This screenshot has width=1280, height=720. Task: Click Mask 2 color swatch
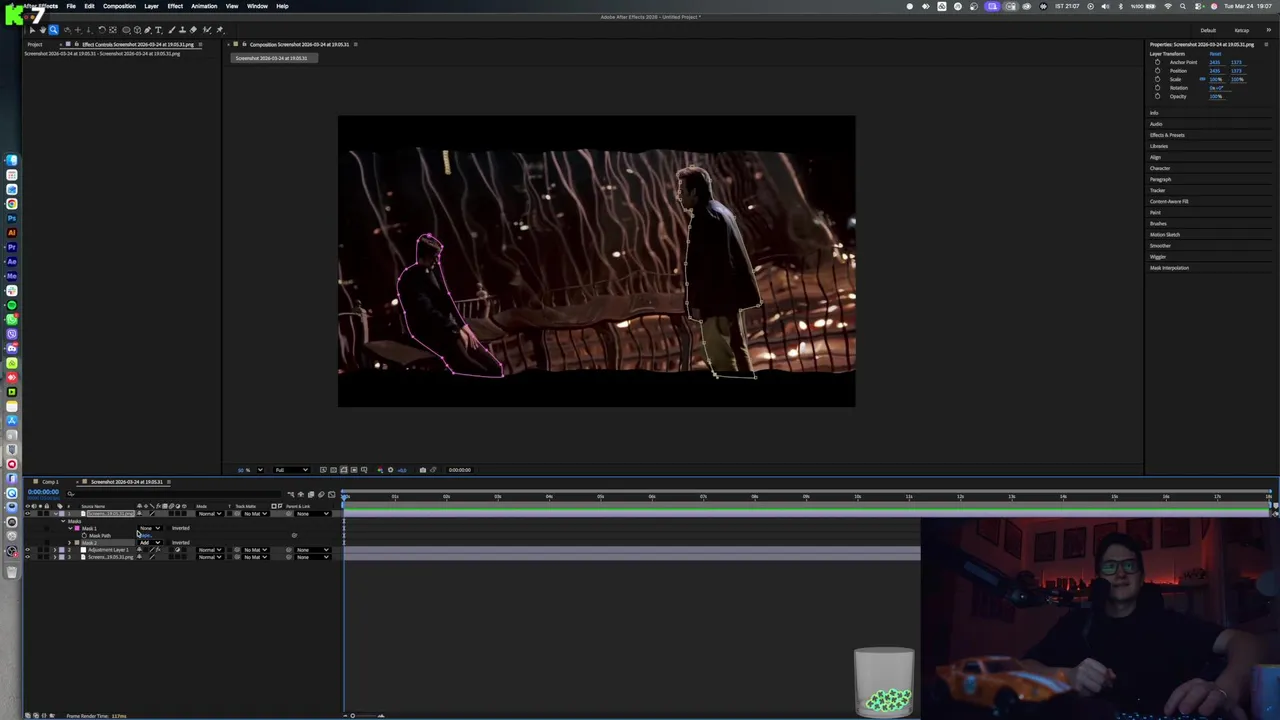[77, 542]
